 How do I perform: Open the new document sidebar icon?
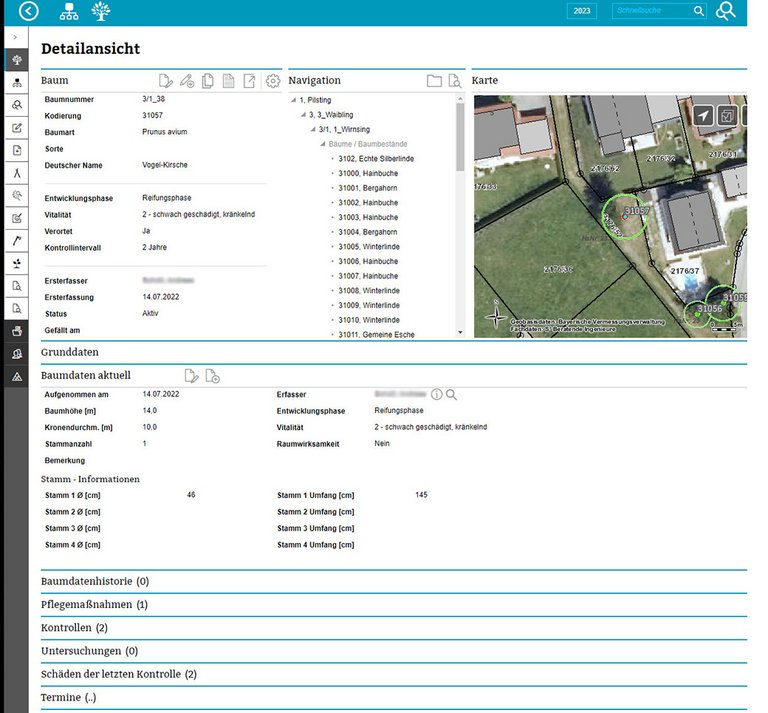[17, 150]
